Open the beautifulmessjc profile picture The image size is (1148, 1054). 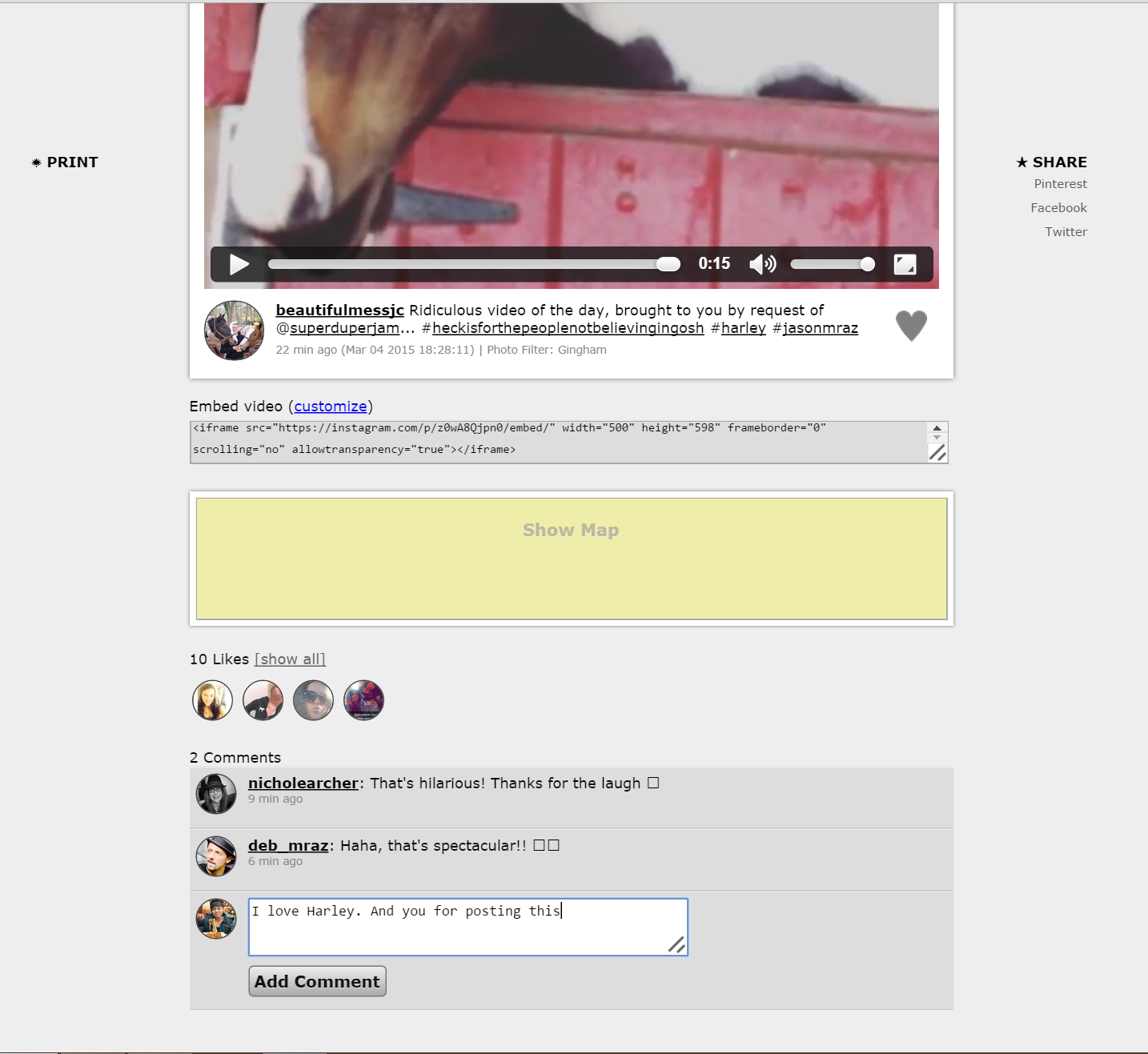(234, 331)
